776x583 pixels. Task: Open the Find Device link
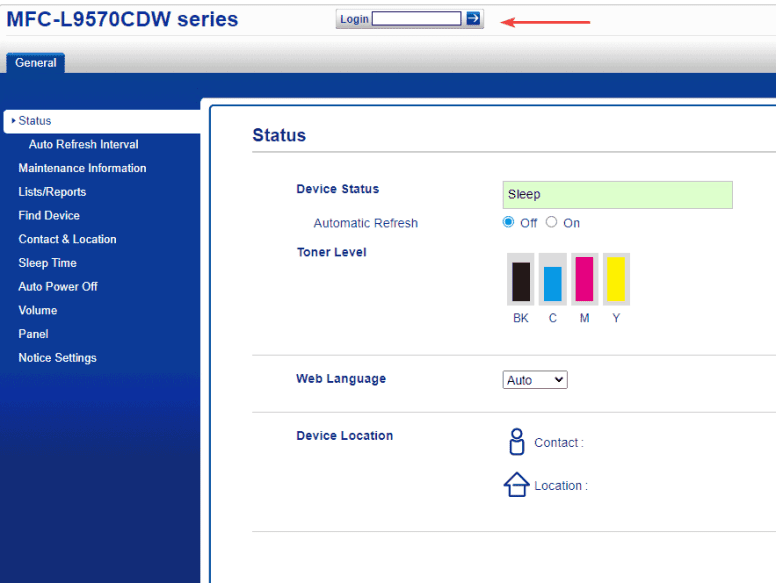coord(49,215)
